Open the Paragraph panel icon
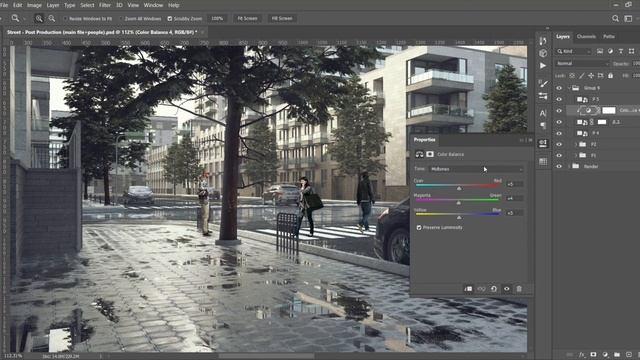This screenshot has width=640, height=360. pyautogui.click(x=543, y=125)
